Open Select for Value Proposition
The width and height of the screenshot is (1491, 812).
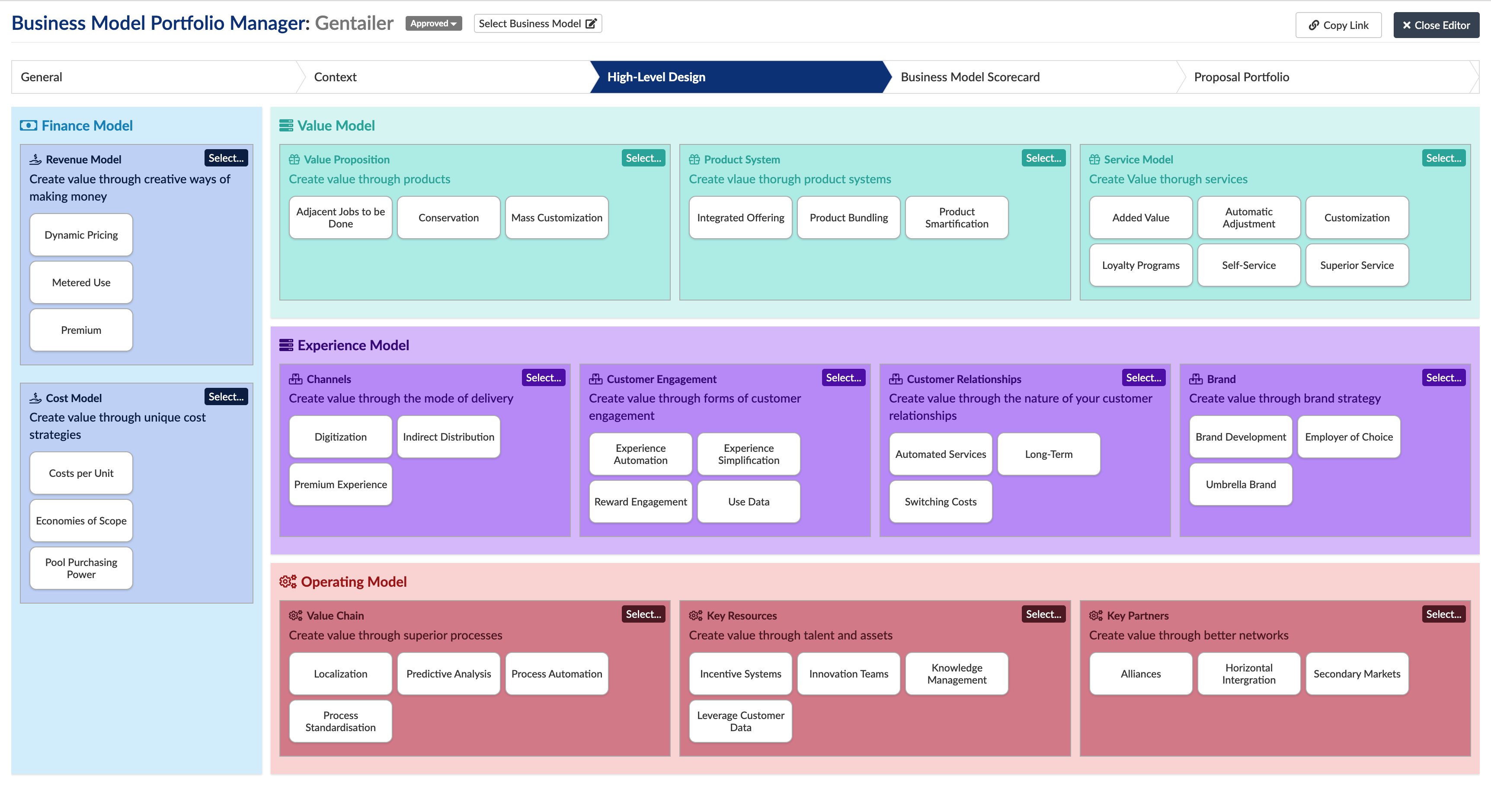pyautogui.click(x=643, y=158)
